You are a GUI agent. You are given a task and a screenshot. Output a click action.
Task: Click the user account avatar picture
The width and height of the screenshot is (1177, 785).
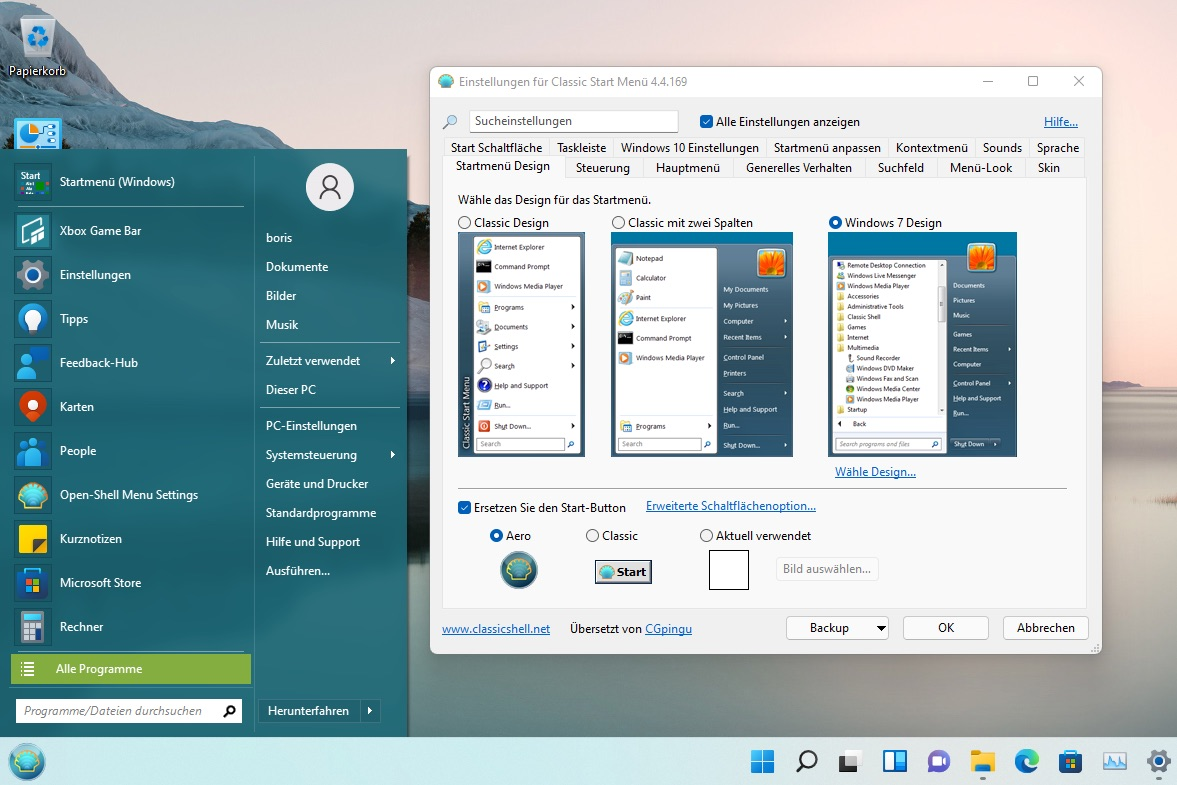click(330, 187)
